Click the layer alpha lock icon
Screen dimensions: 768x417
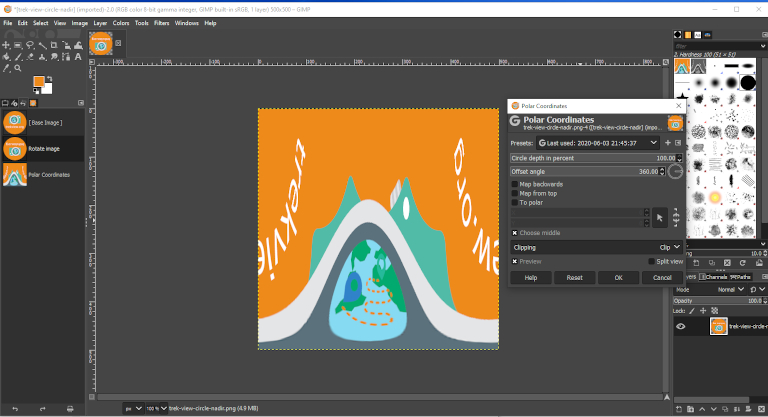pyautogui.click(x=715, y=311)
